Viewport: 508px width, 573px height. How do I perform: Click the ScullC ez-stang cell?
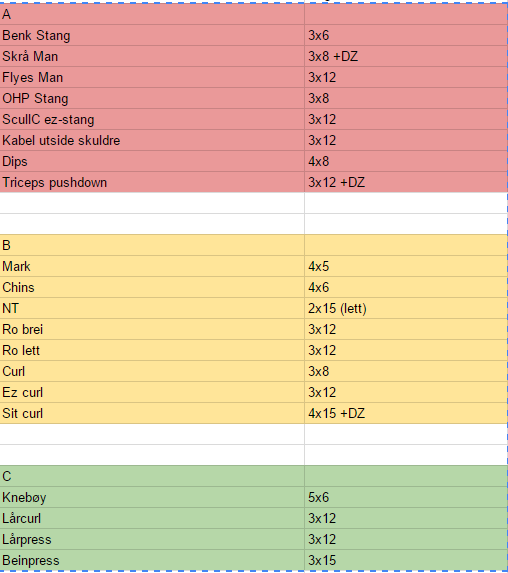coord(152,119)
